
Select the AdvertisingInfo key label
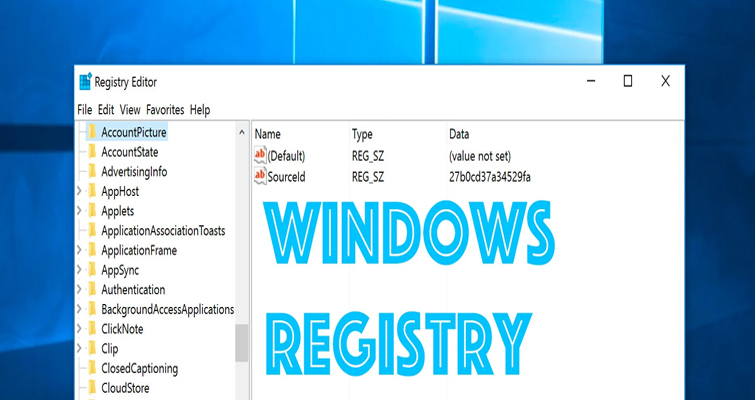coord(134,172)
